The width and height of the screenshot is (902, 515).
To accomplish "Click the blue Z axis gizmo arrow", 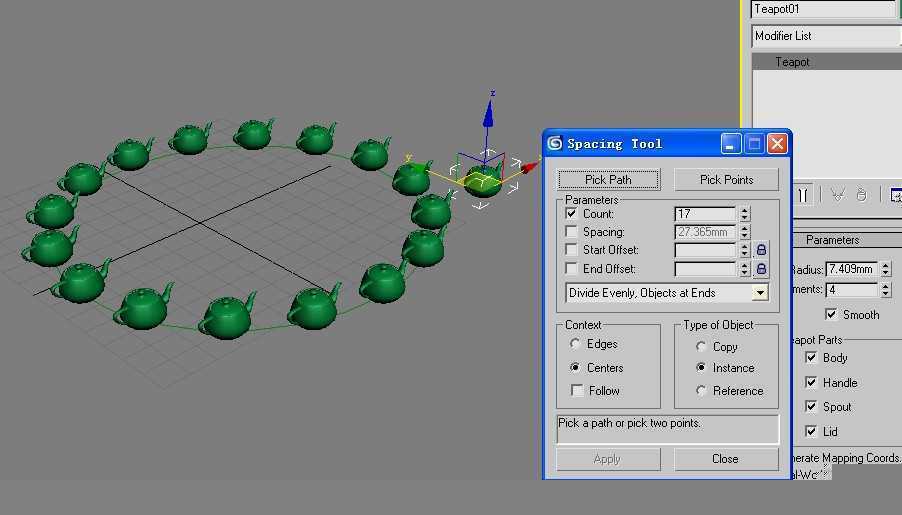I will tap(488, 113).
